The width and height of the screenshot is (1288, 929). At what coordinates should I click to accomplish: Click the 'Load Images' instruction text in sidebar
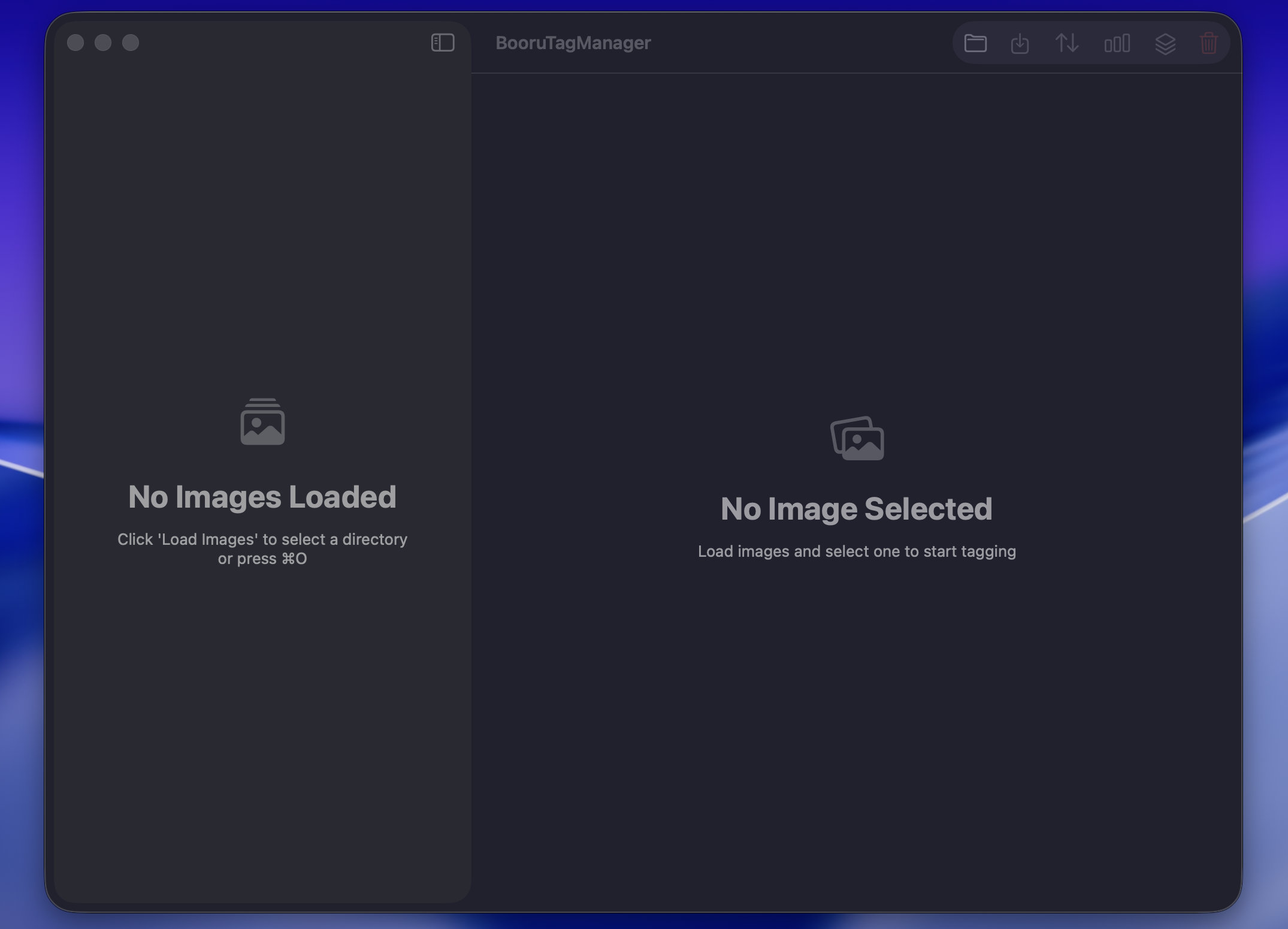262,548
